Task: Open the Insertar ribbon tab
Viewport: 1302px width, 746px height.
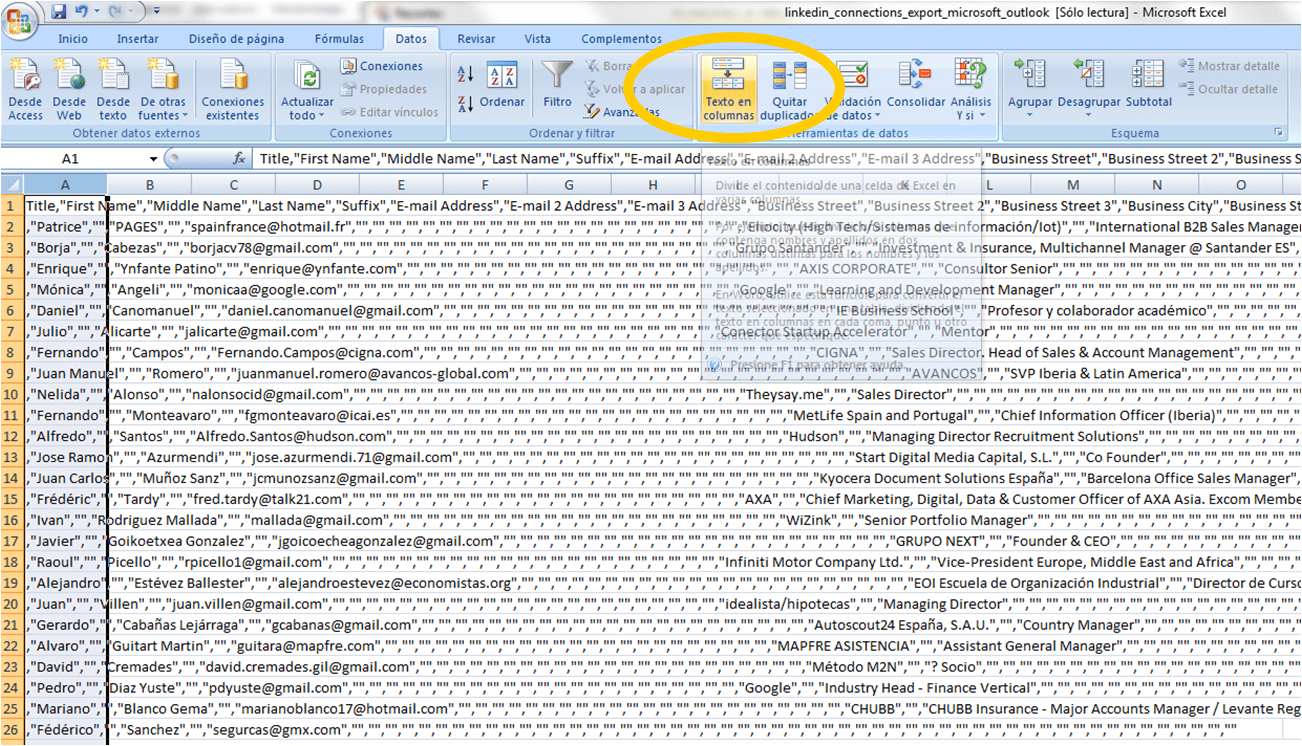Action: pos(137,39)
